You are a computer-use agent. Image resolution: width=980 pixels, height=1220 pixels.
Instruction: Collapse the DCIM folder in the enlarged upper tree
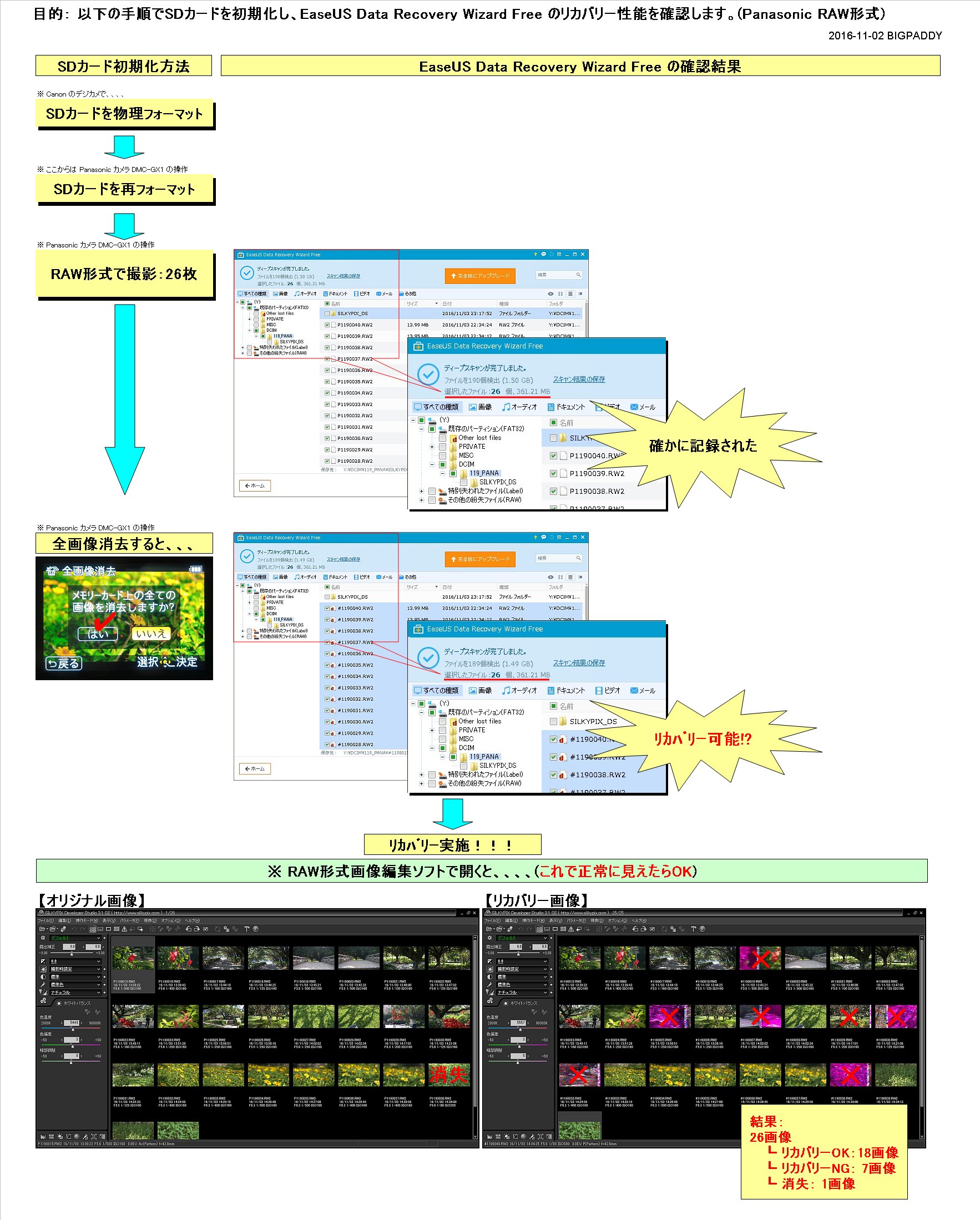(432, 464)
